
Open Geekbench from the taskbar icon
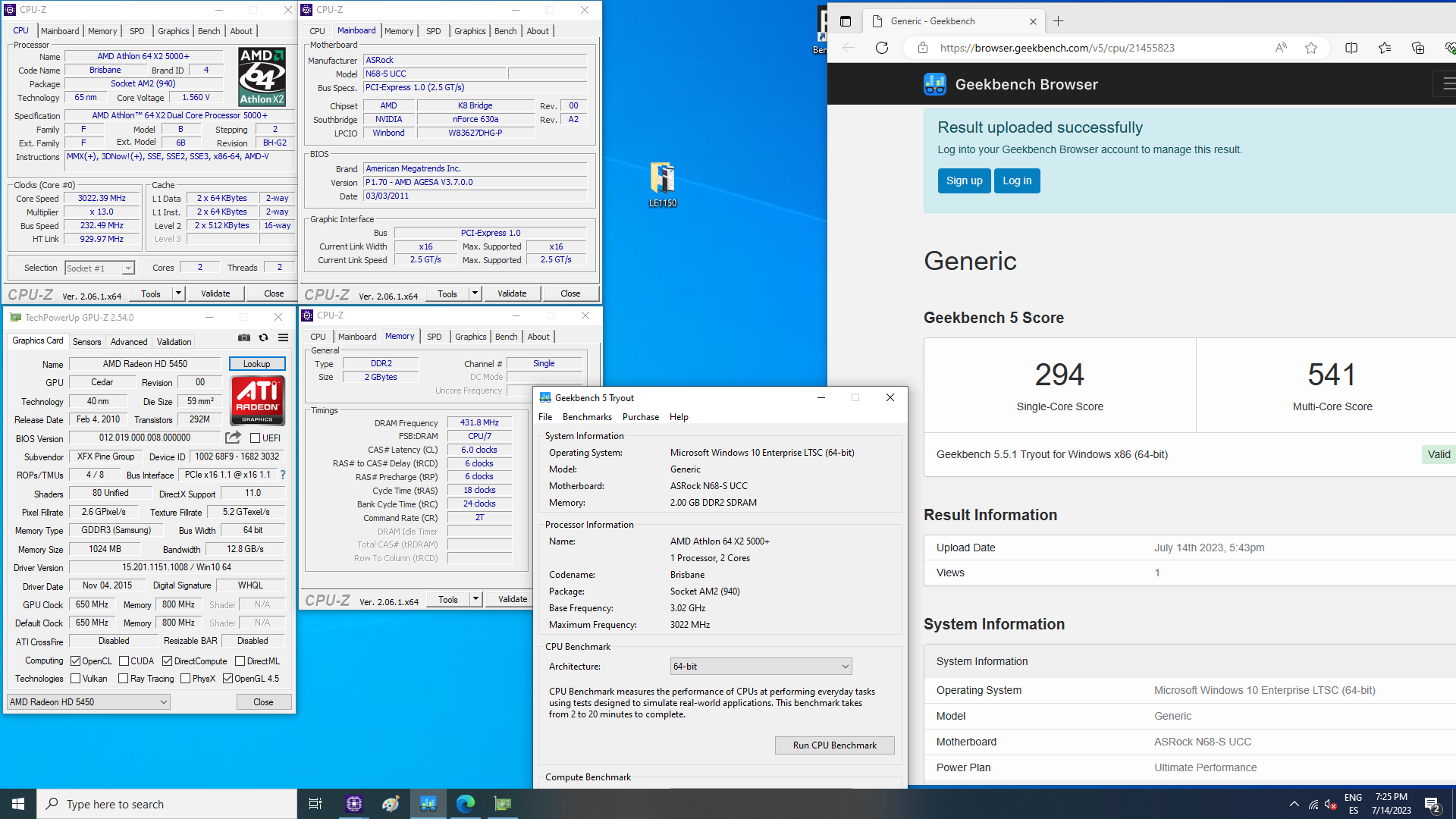pyautogui.click(x=428, y=804)
